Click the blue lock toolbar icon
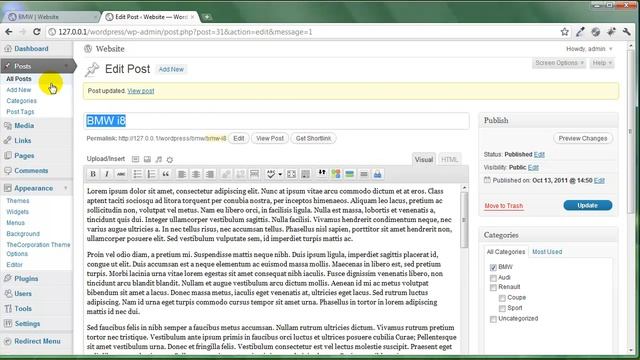This screenshot has width=640, height=360. pyautogui.click(x=378, y=174)
